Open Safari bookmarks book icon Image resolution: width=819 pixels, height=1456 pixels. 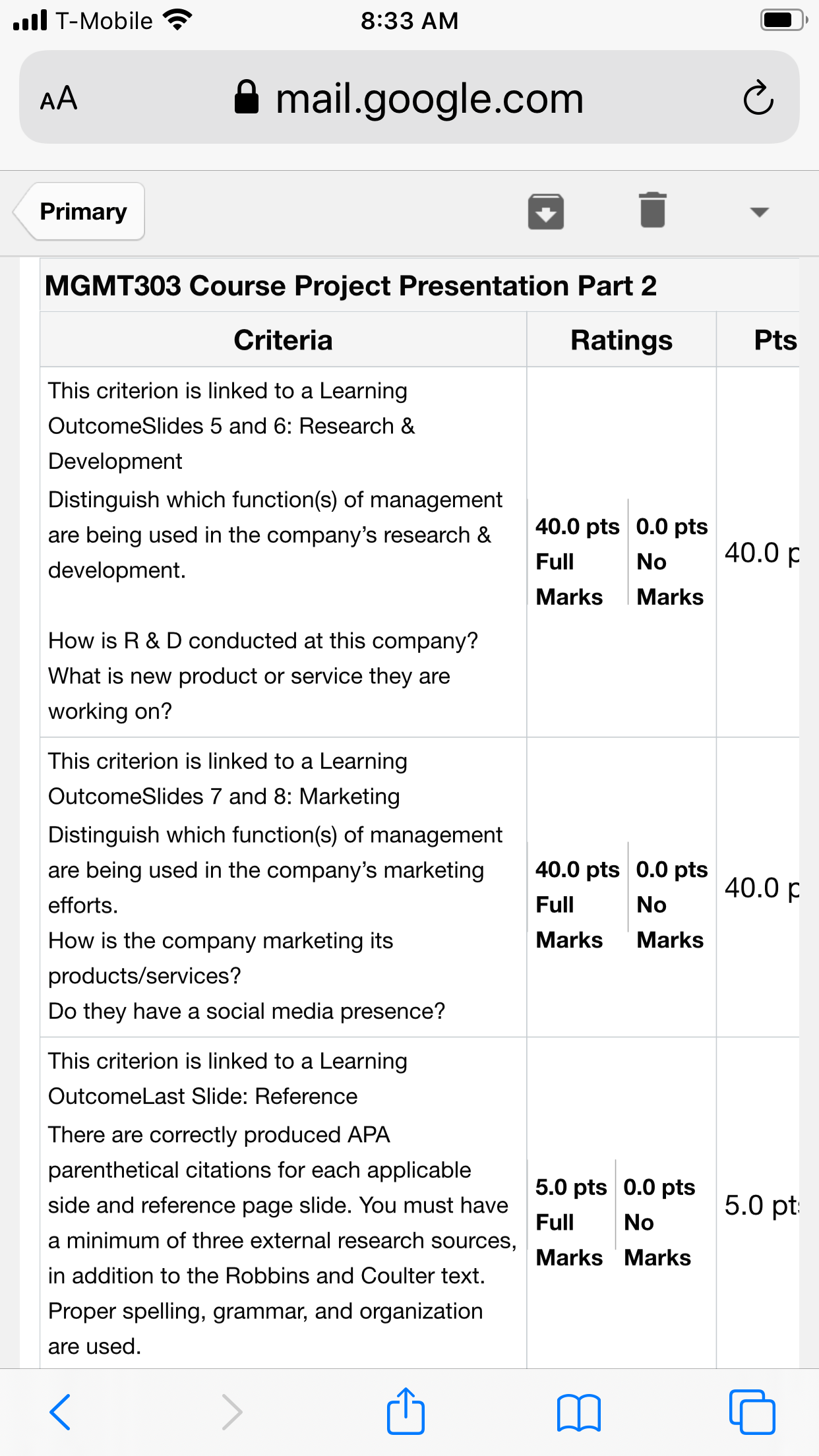click(578, 1412)
